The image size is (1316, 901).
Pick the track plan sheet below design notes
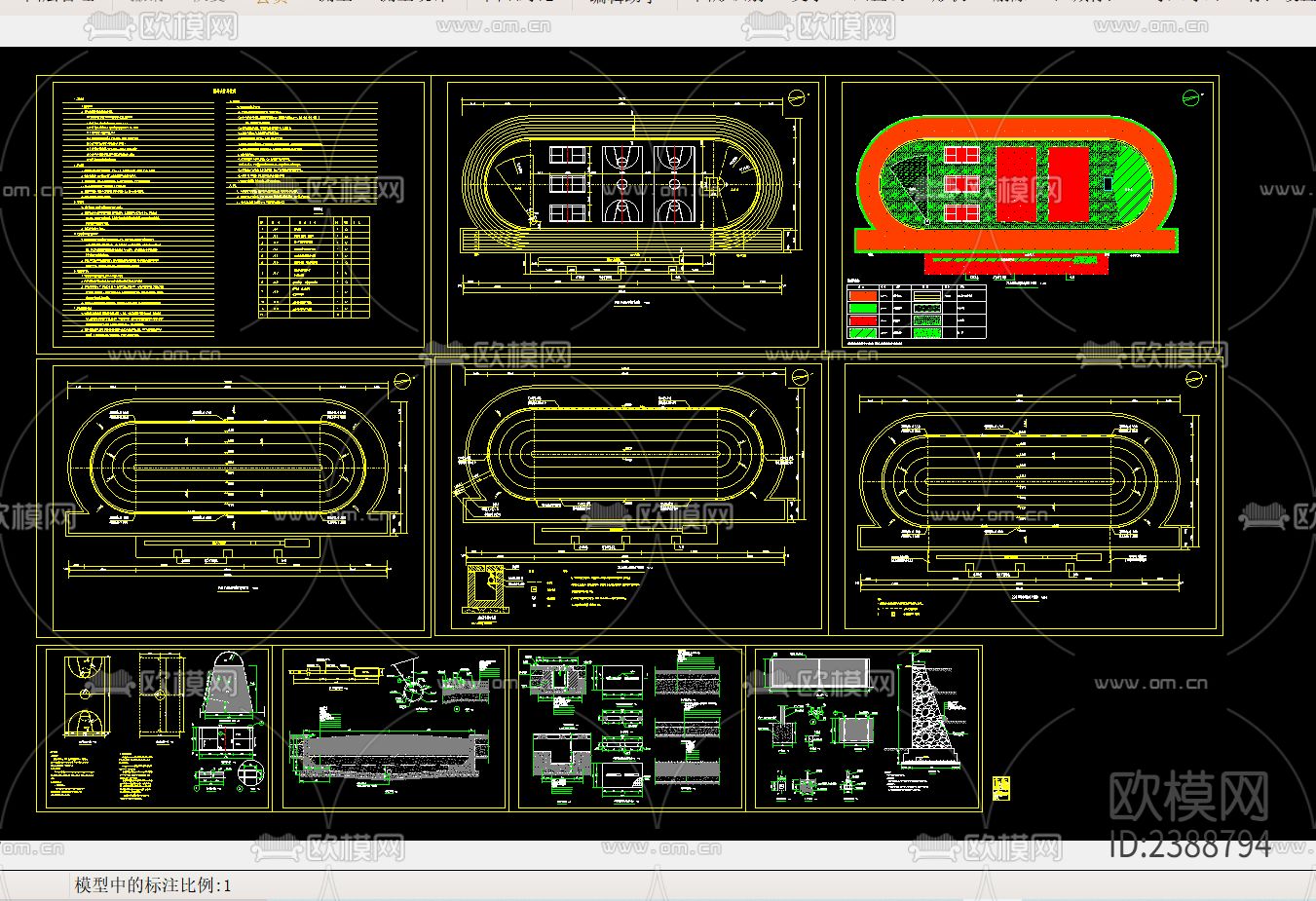[234, 498]
